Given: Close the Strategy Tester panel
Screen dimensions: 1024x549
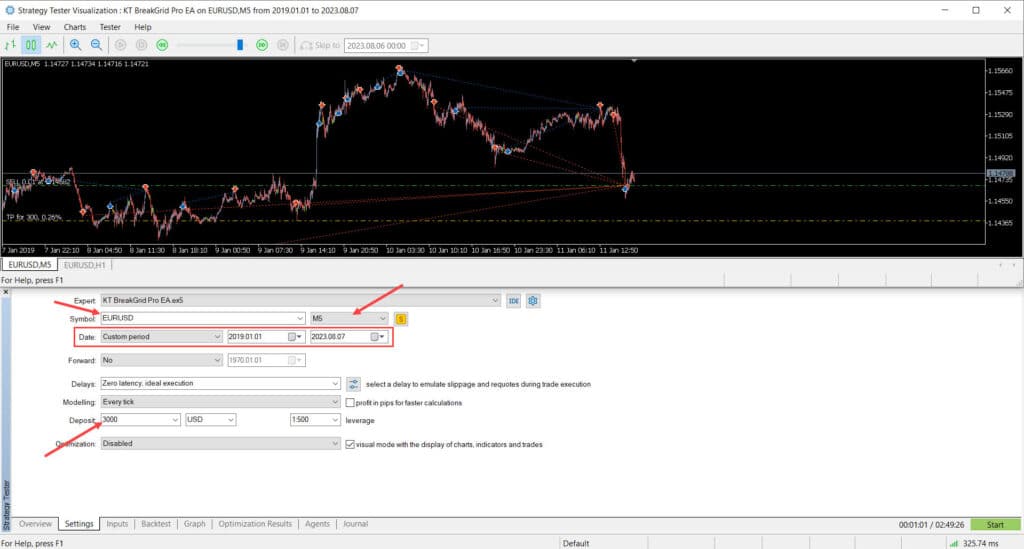Looking at the screenshot, I should [x=6, y=292].
